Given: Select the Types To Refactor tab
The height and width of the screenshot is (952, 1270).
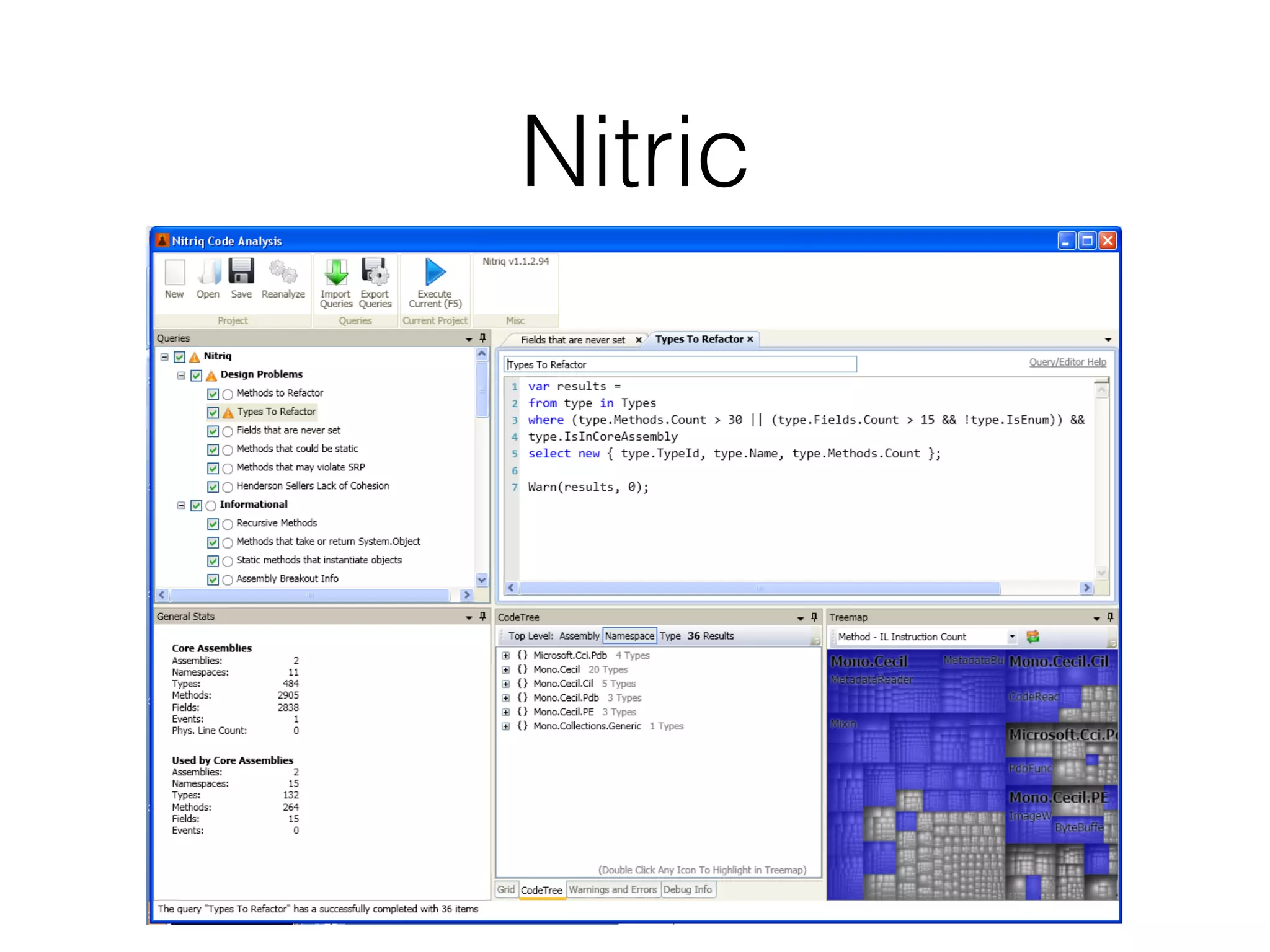Looking at the screenshot, I should tap(699, 339).
